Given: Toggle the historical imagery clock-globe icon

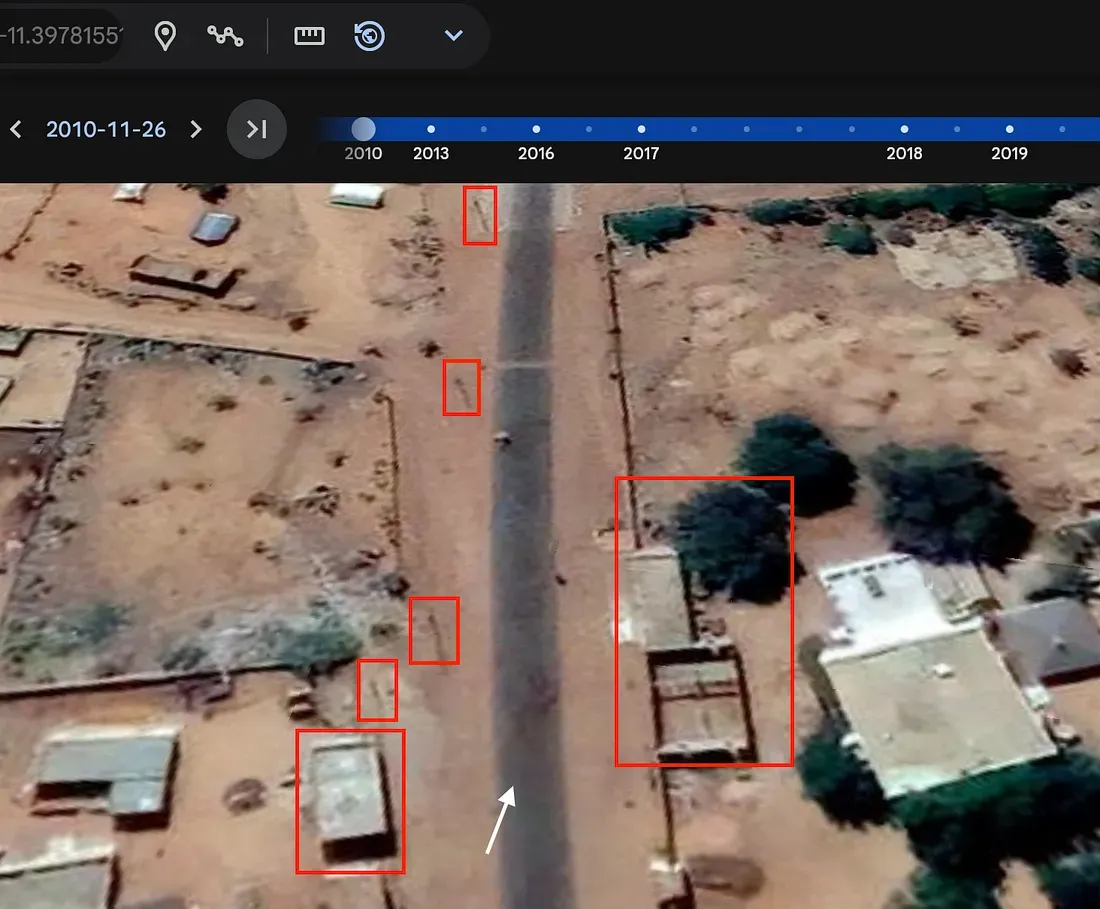Looking at the screenshot, I should coord(369,36).
